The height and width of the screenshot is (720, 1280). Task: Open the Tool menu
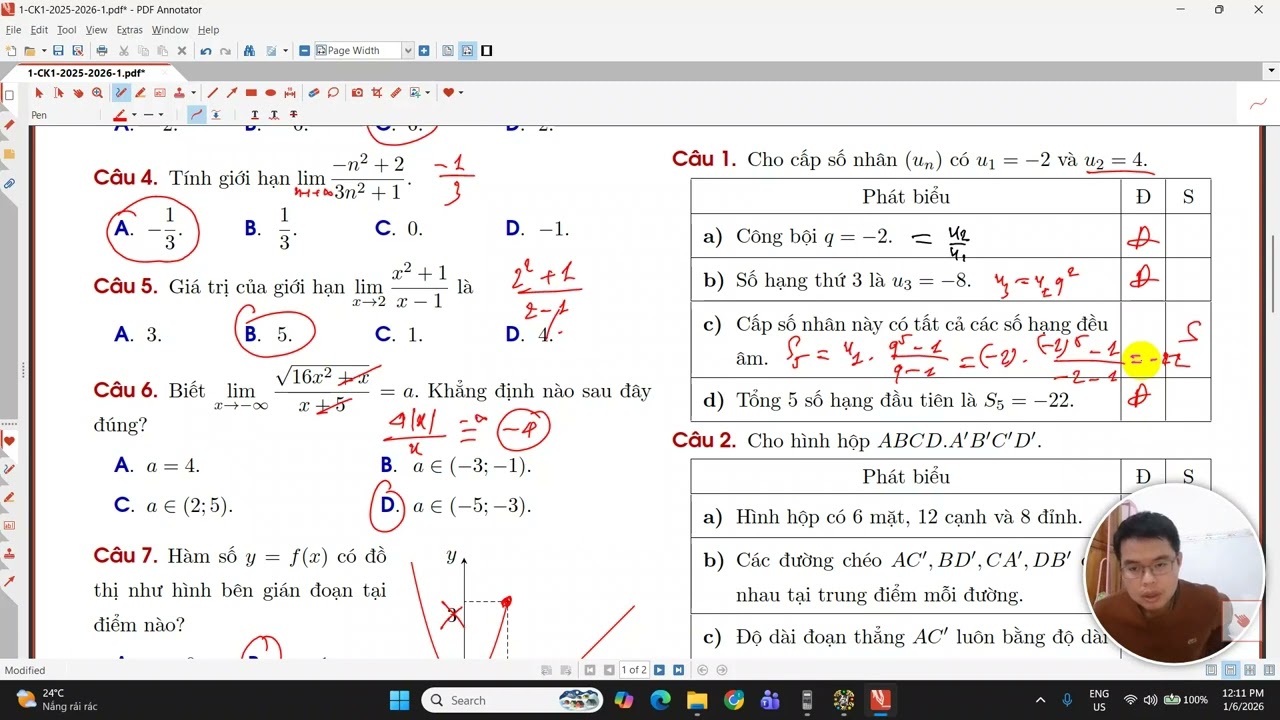coord(67,30)
